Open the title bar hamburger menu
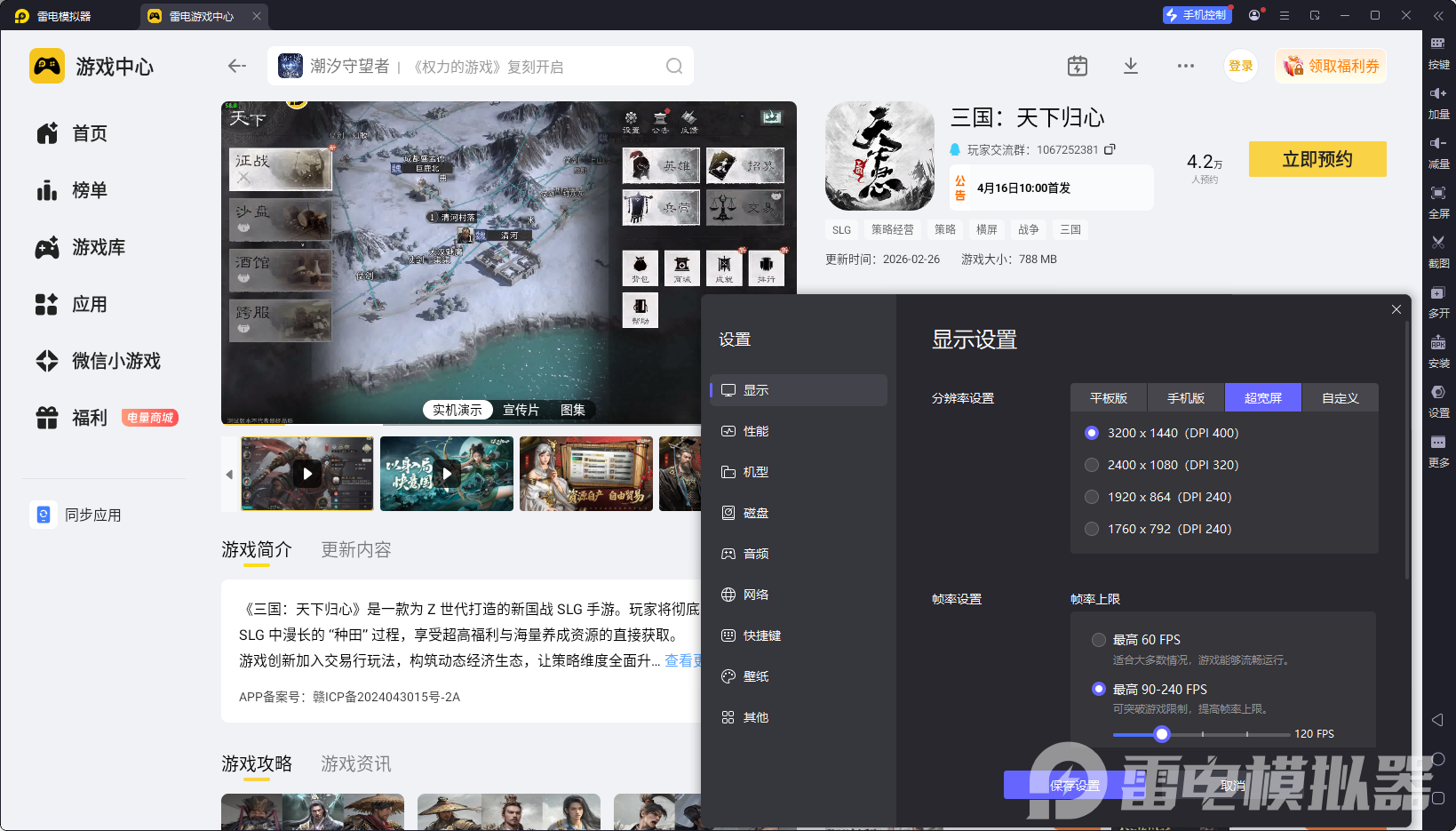 pos(1285,15)
